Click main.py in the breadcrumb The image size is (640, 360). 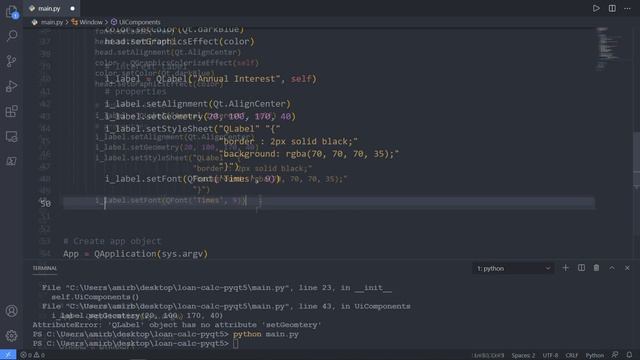point(52,22)
